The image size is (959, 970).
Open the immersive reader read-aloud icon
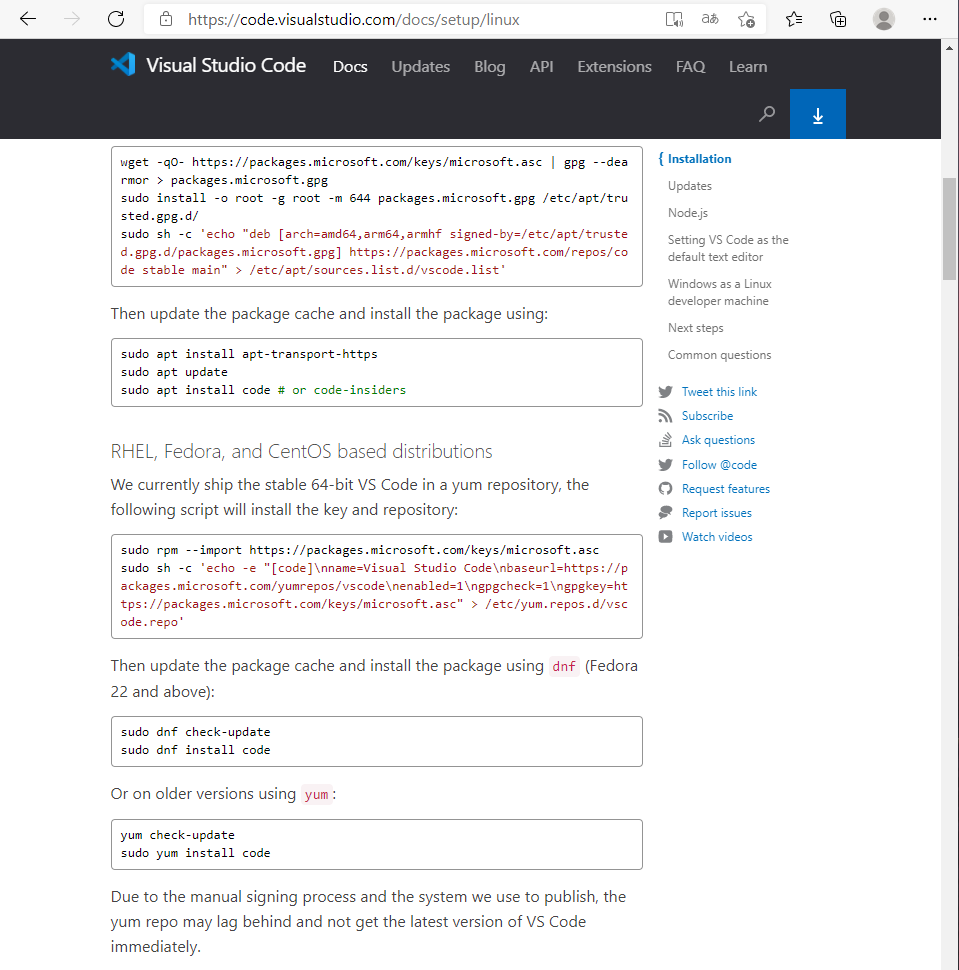(674, 19)
